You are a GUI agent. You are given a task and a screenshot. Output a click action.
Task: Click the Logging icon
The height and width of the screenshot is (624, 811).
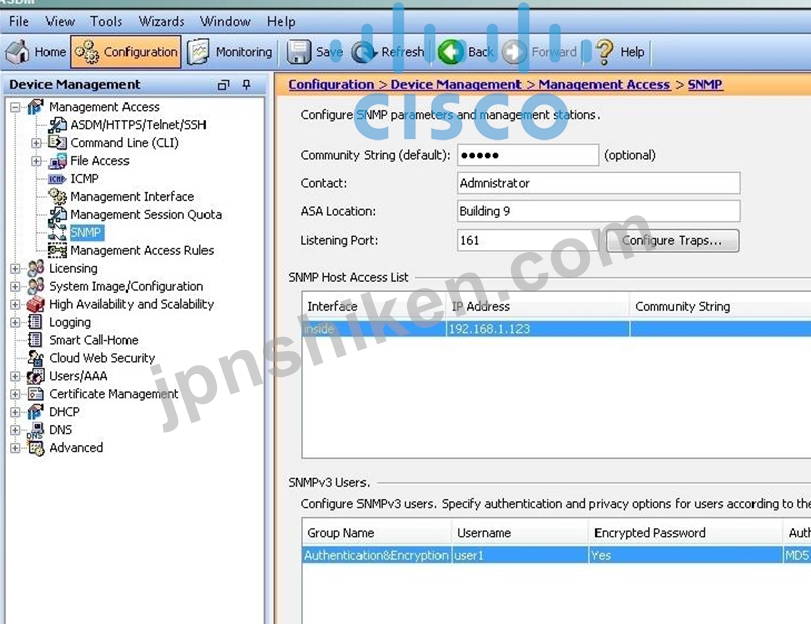[35, 322]
